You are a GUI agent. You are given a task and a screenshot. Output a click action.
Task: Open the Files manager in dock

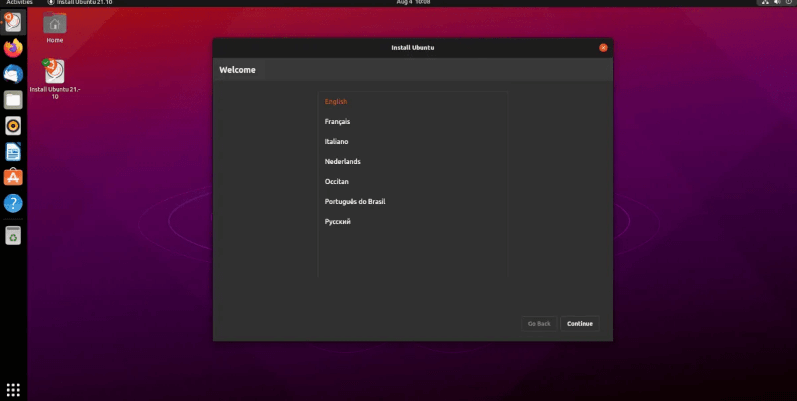click(13, 100)
